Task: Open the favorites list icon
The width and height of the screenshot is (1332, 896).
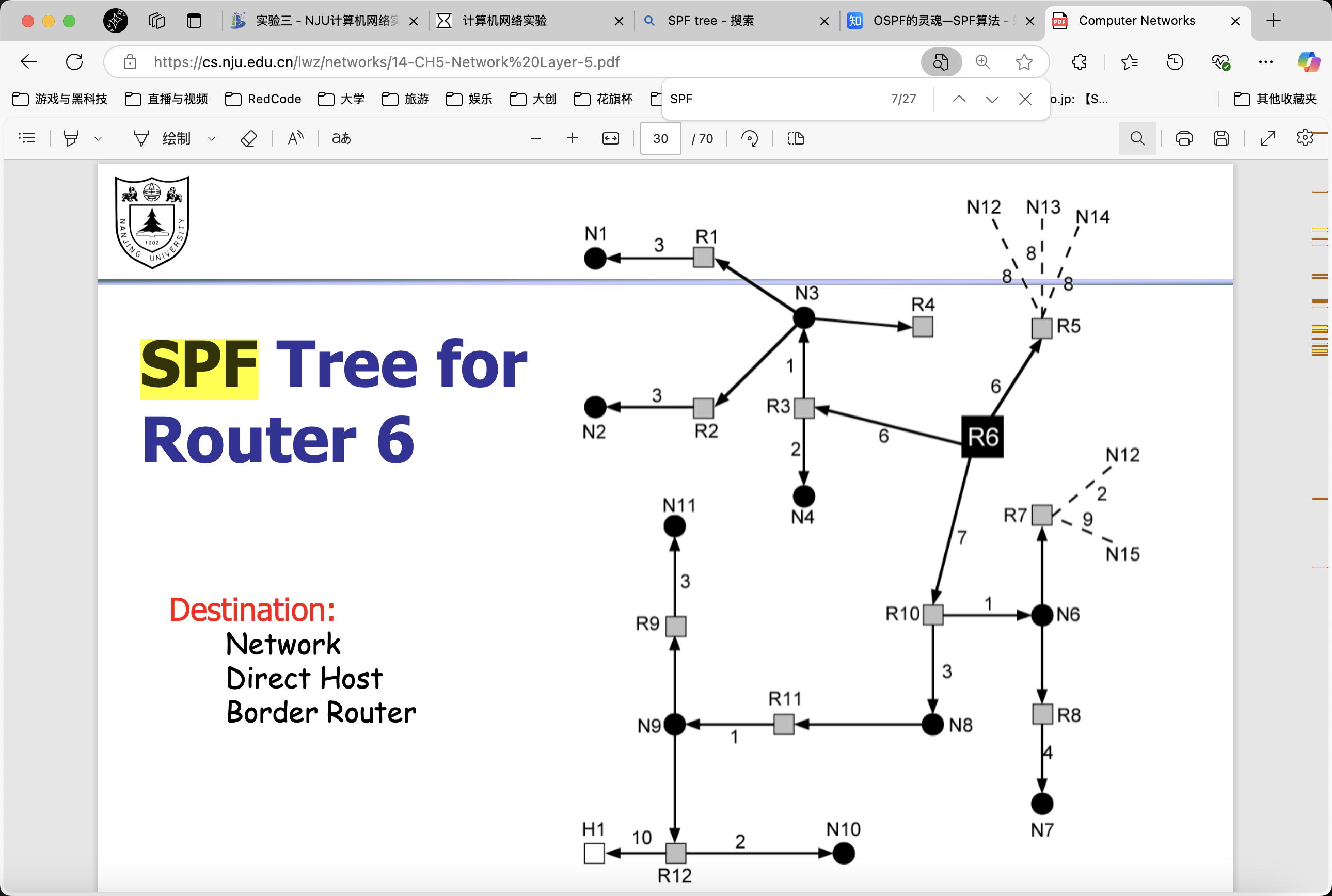Action: (1130, 62)
